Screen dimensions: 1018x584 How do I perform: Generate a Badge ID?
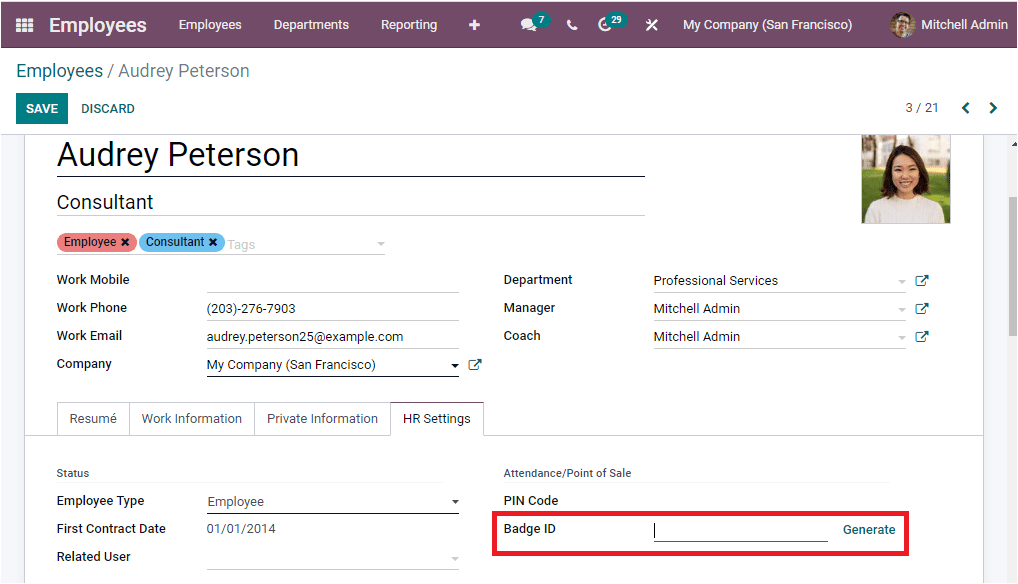[x=869, y=530]
